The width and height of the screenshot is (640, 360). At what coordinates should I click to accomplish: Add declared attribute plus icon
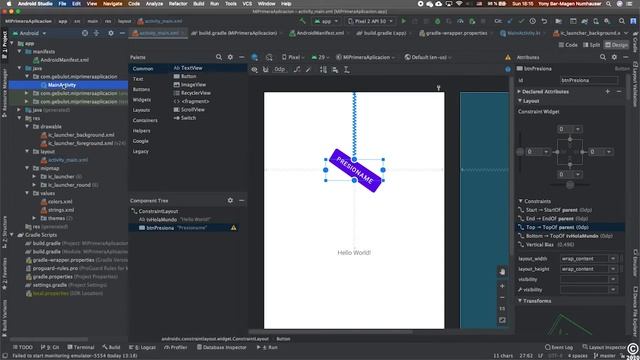click(x=607, y=91)
